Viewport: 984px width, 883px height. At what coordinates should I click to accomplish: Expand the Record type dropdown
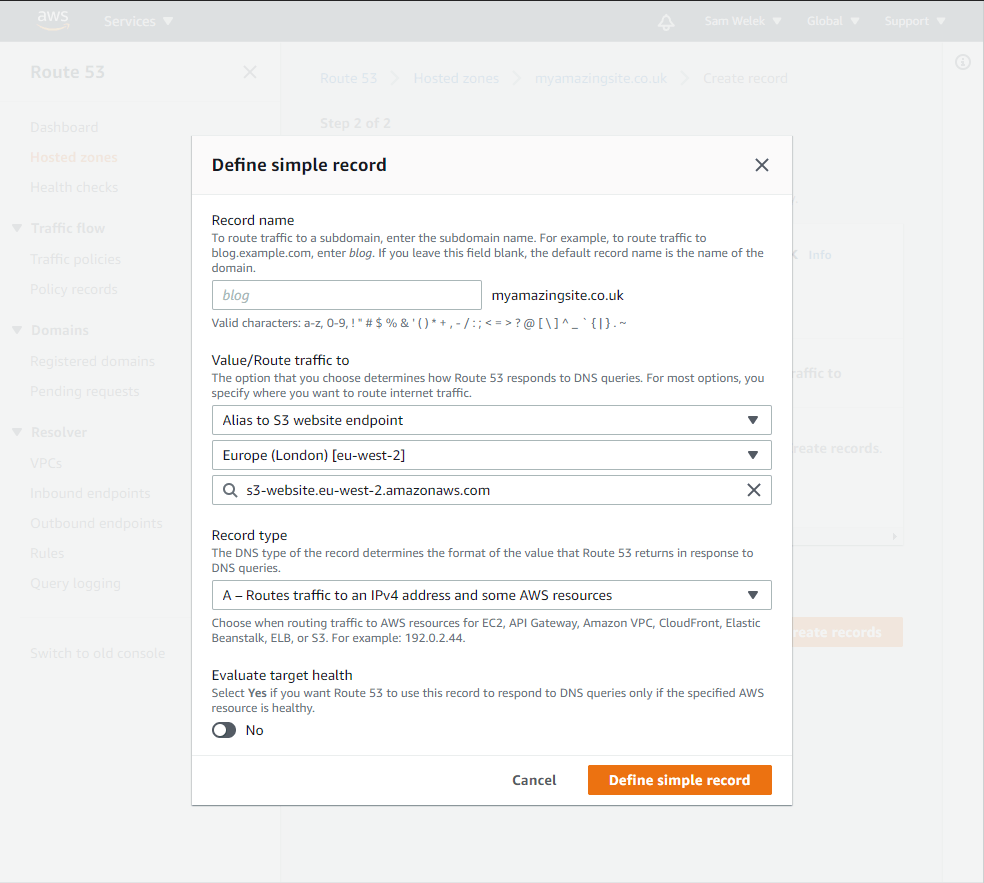point(491,595)
